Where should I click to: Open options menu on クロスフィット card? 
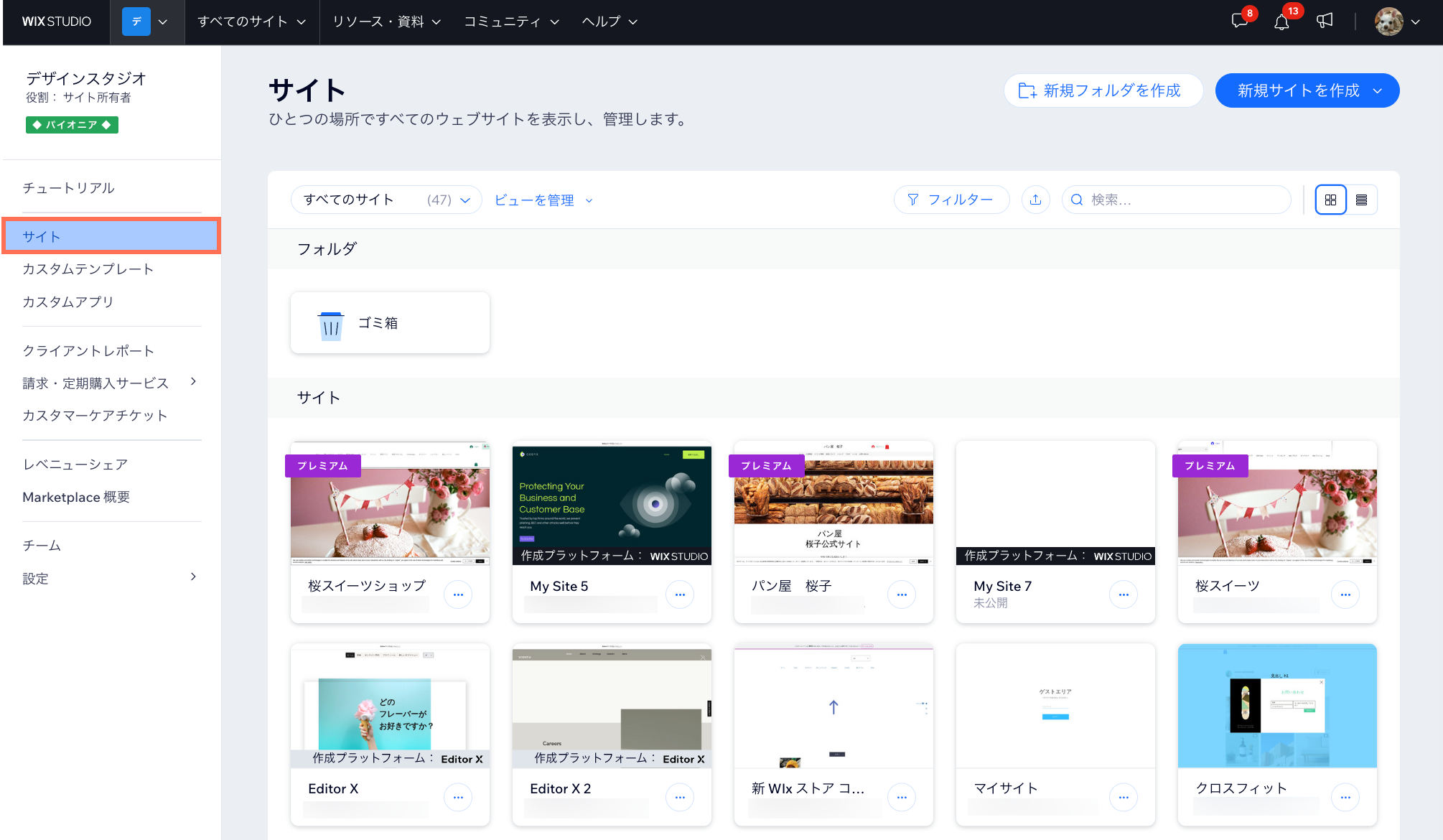[x=1345, y=797]
